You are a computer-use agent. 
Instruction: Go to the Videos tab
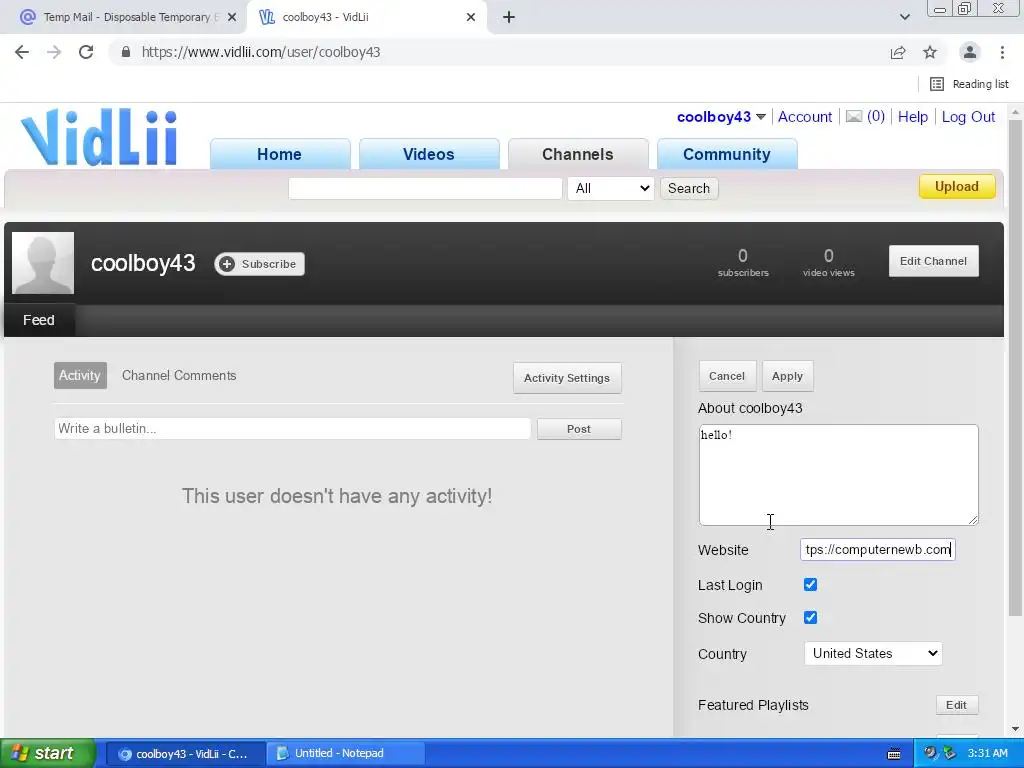click(x=428, y=154)
